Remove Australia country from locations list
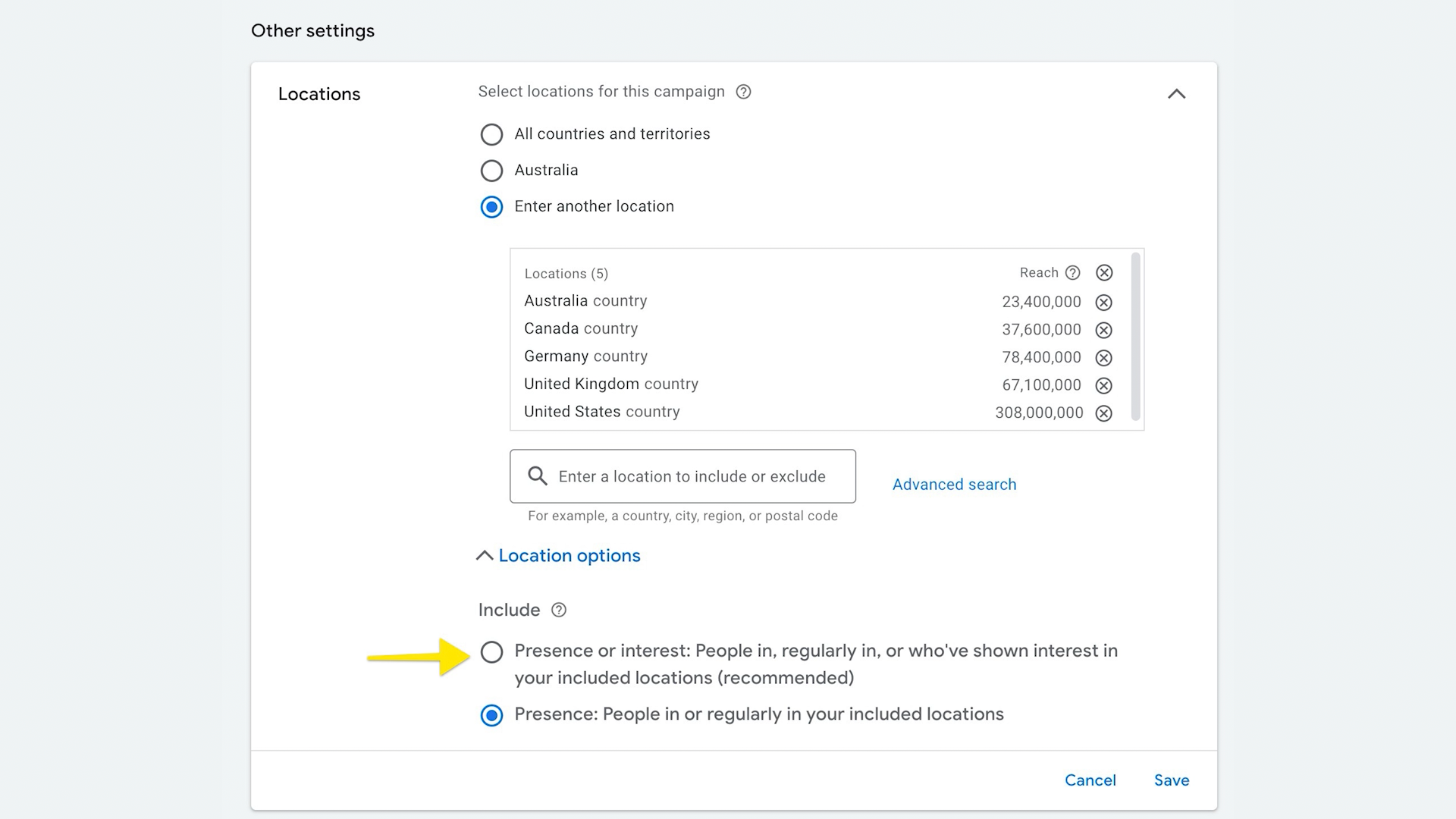This screenshot has width=1456, height=819. (1103, 303)
